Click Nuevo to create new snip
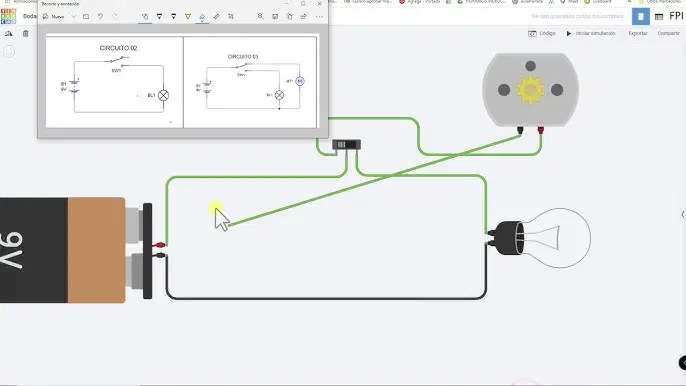This screenshot has width=686, height=386. 54,17
